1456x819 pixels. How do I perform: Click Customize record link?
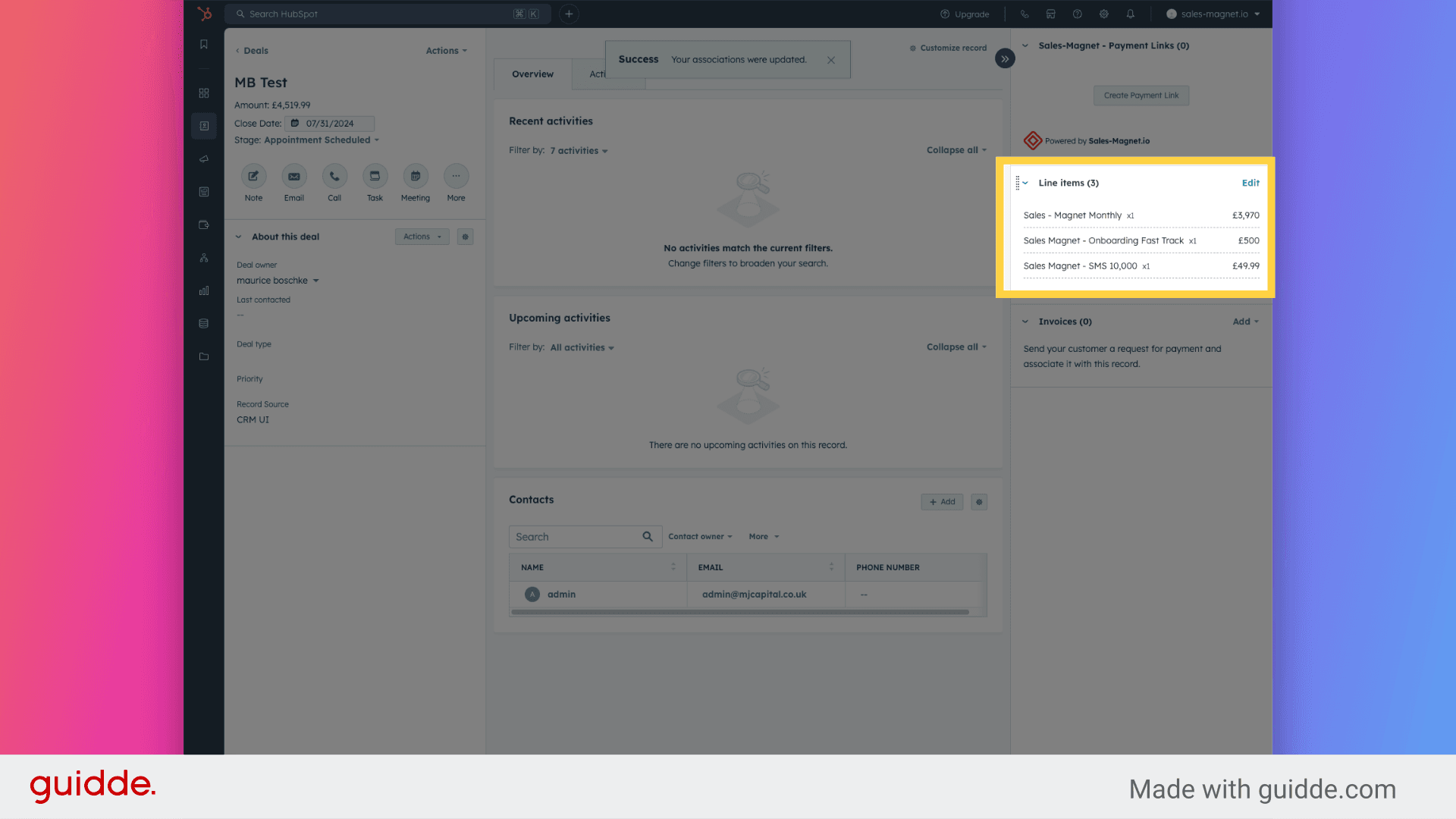point(948,48)
